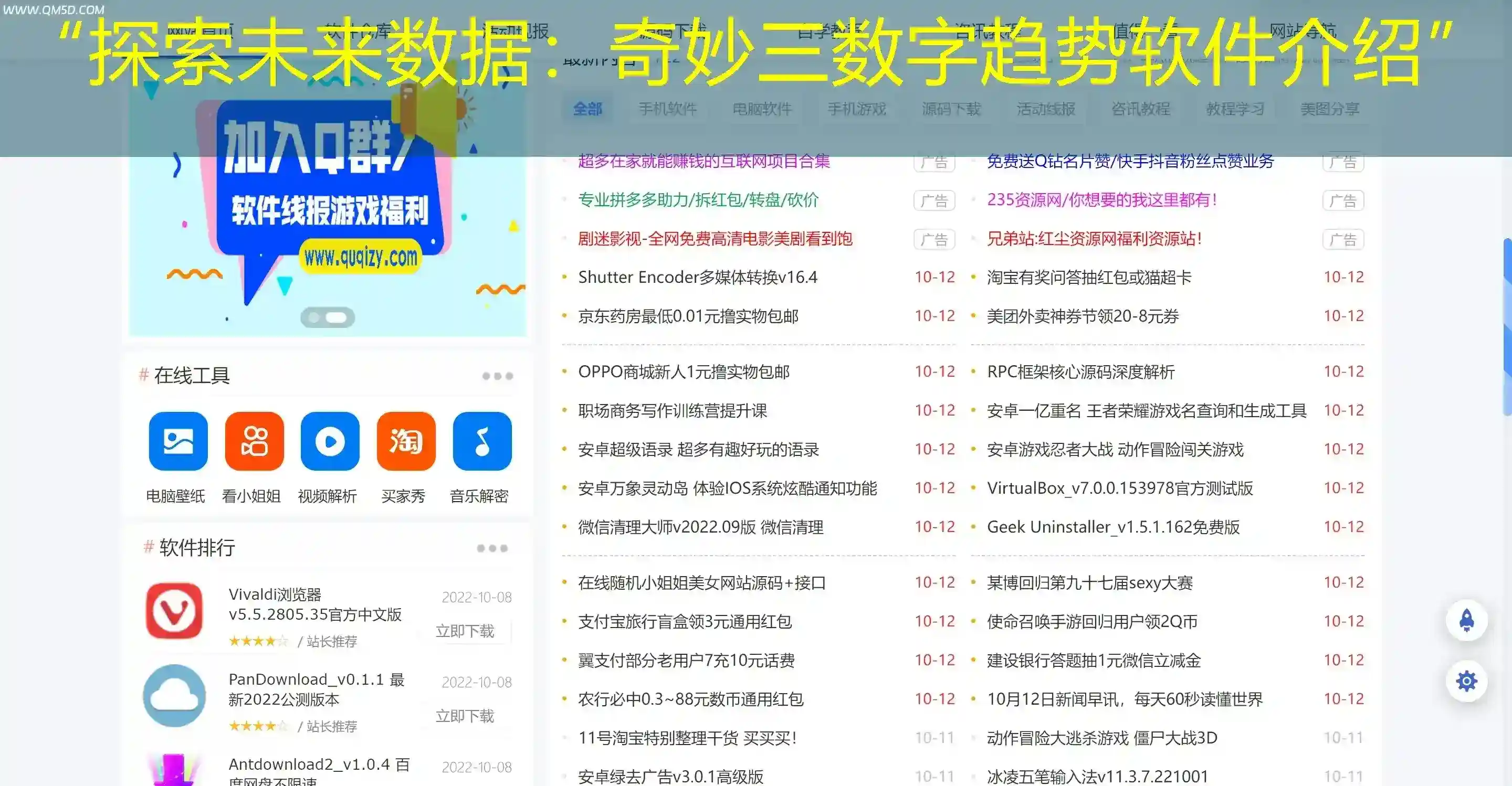Open Vivaldi浏览器 v5.5.2805.35 title link
This screenshot has width=1512, height=786.
coord(315,604)
